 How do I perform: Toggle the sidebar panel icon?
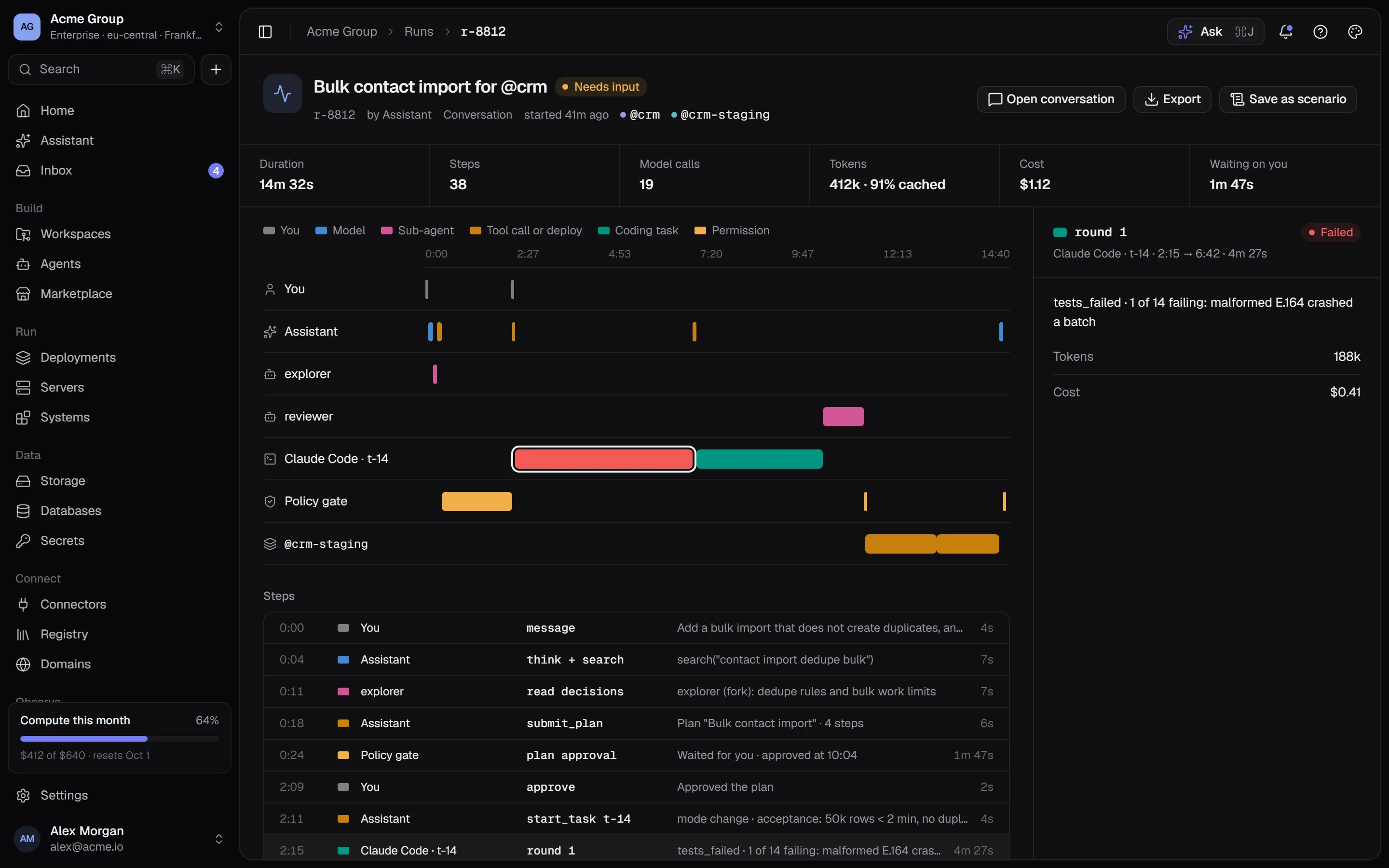pyautogui.click(x=265, y=31)
